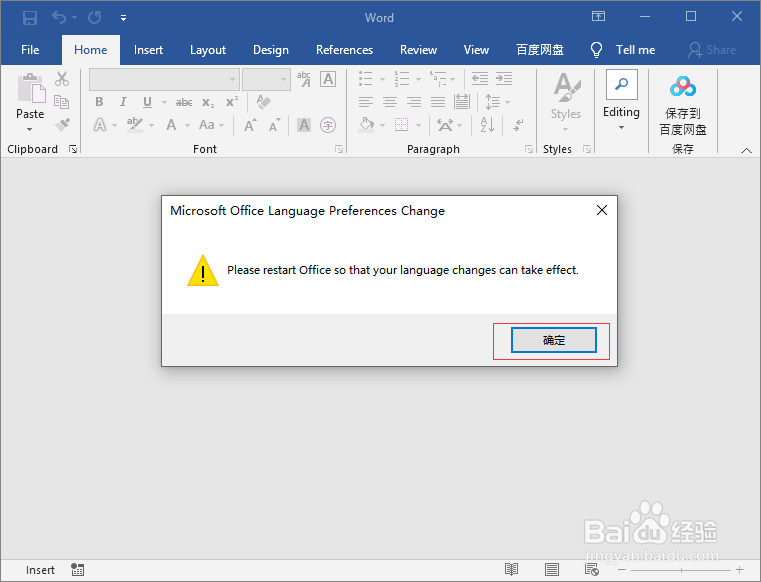
Task: Click the Character Border icon
Action: tap(328, 79)
